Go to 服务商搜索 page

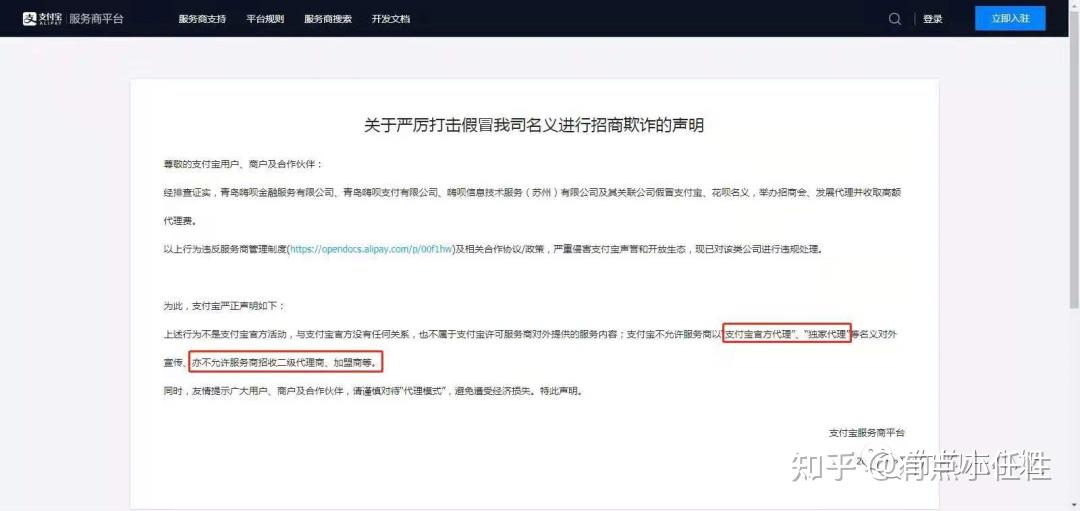tap(328, 19)
